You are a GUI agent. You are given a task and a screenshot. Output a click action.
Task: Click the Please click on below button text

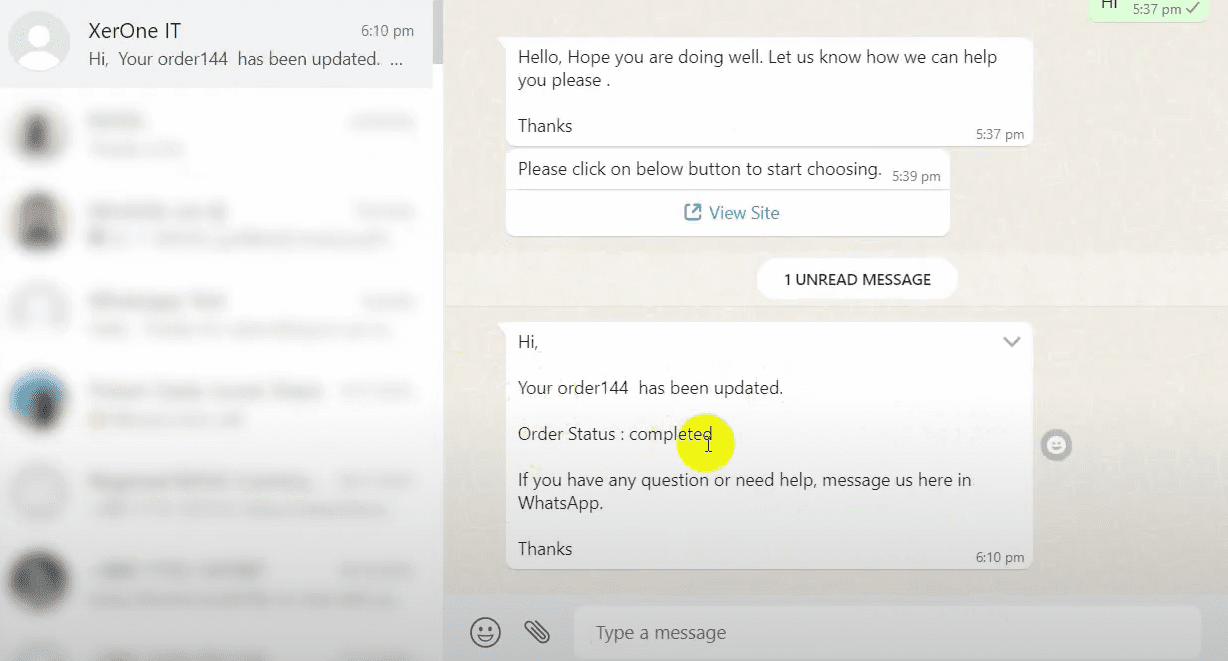tap(699, 169)
